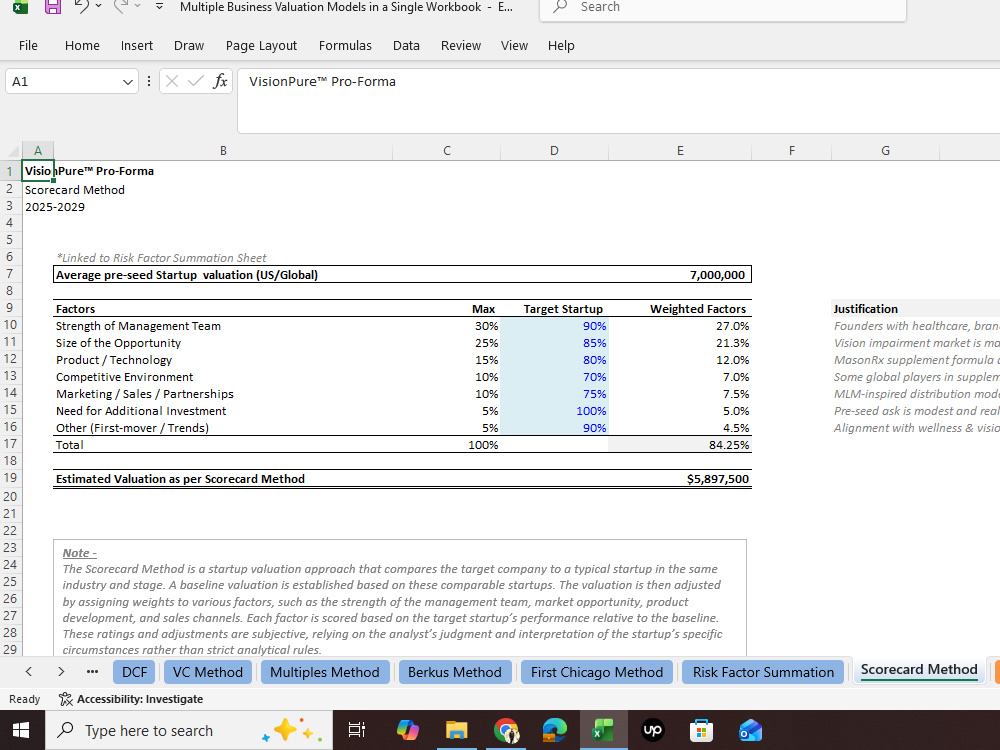Viewport: 1000px width, 750px height.
Task: Open the Redo history dropdown arrow
Action: (x=136, y=6)
